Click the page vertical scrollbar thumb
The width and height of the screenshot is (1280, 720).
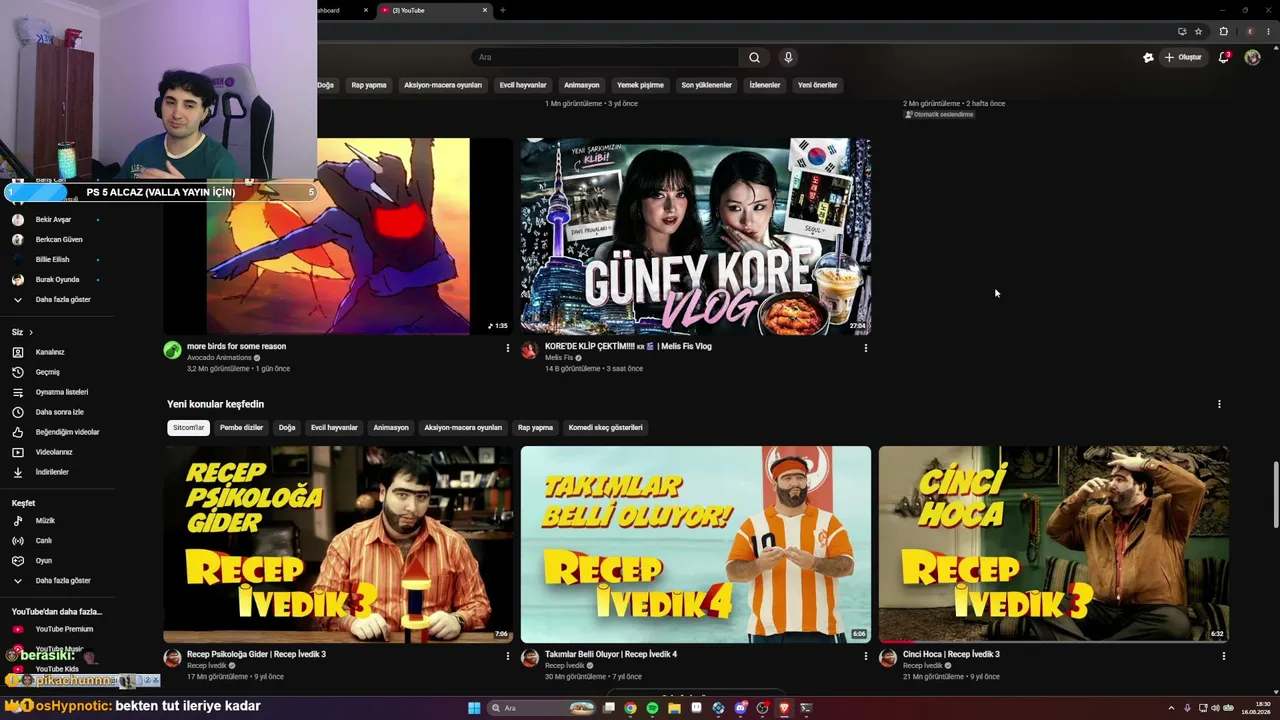[1274, 495]
